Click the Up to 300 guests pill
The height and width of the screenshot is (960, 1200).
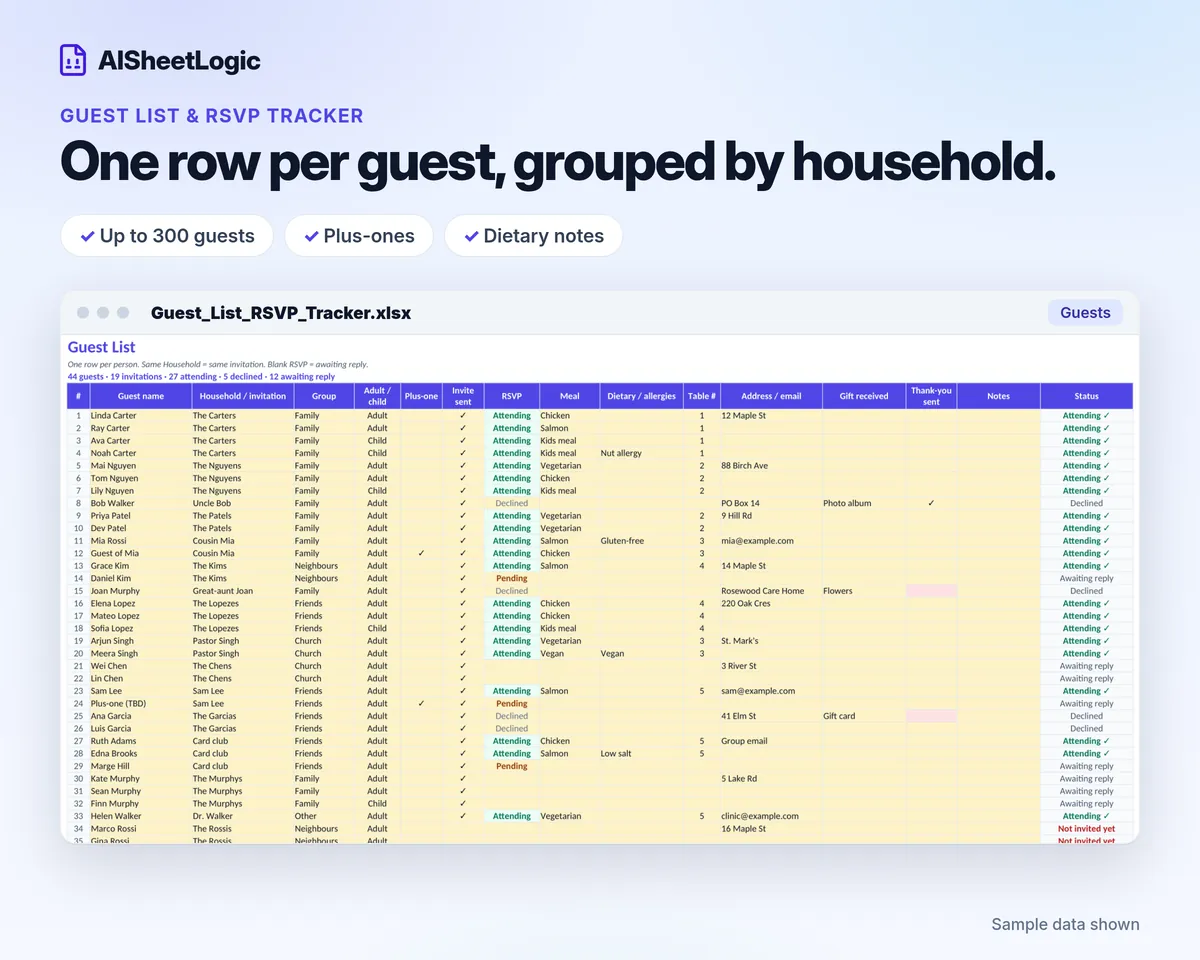[x=167, y=236]
